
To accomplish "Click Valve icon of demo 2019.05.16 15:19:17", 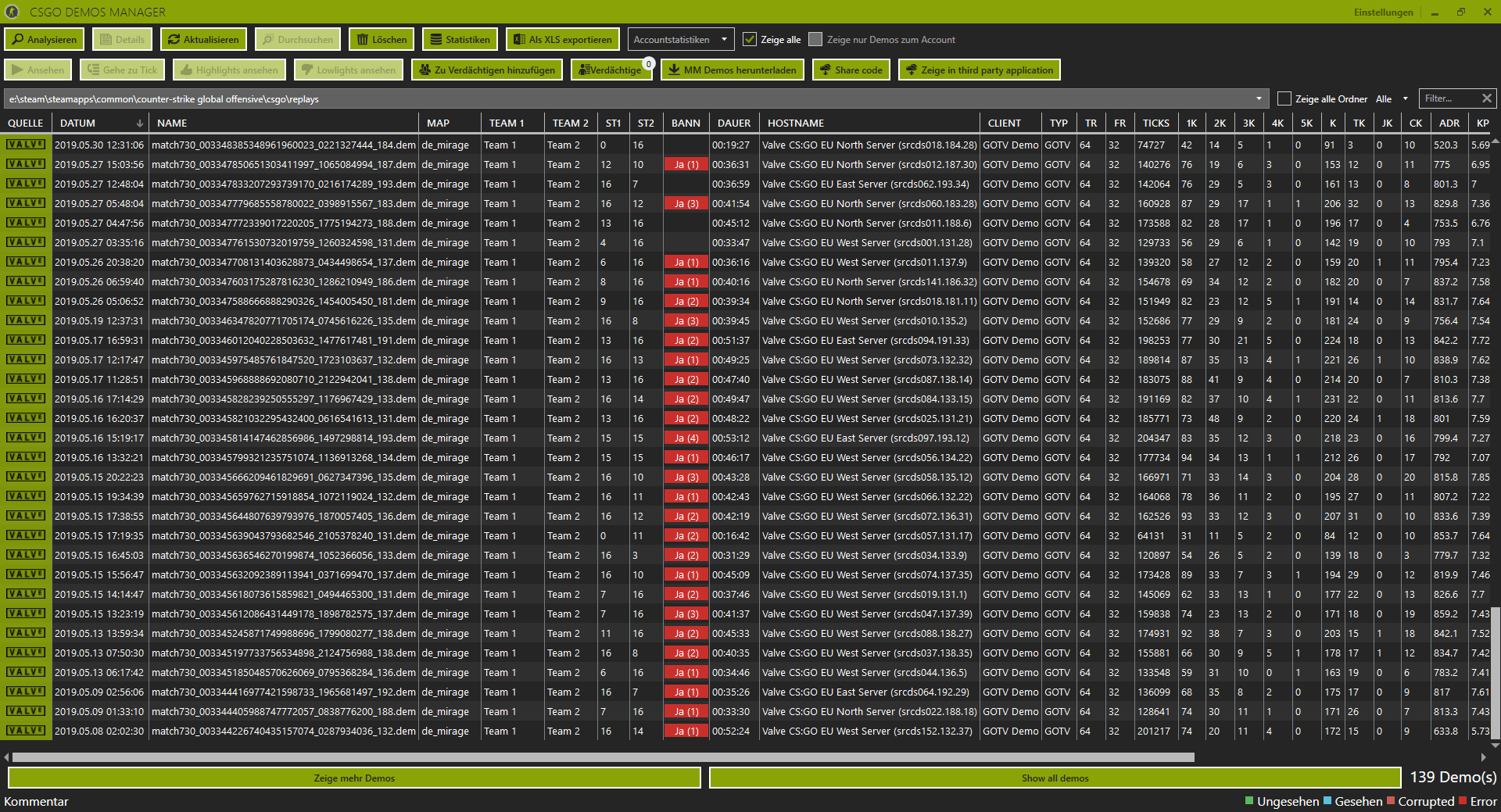I will pos(26,438).
